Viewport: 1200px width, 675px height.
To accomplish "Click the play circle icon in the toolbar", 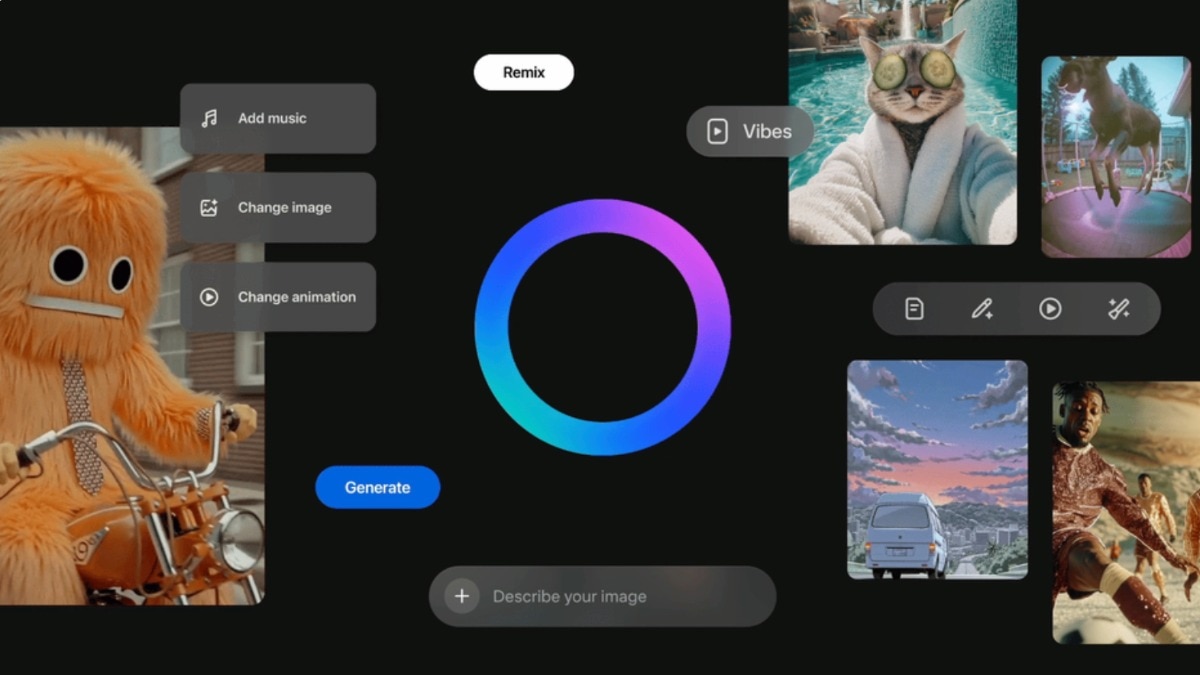I will coord(1048,309).
